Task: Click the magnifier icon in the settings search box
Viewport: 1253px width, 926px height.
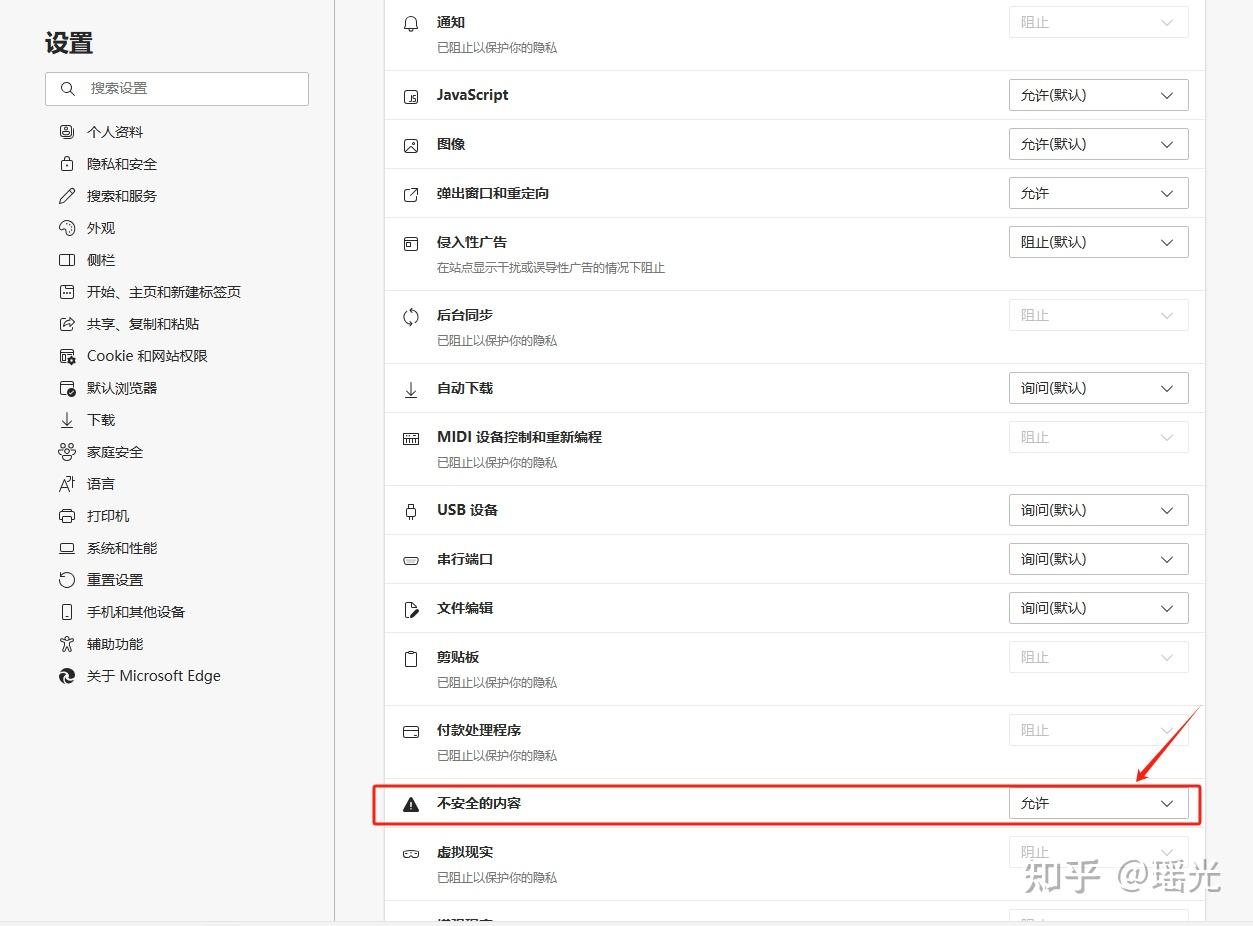Action: (x=68, y=88)
